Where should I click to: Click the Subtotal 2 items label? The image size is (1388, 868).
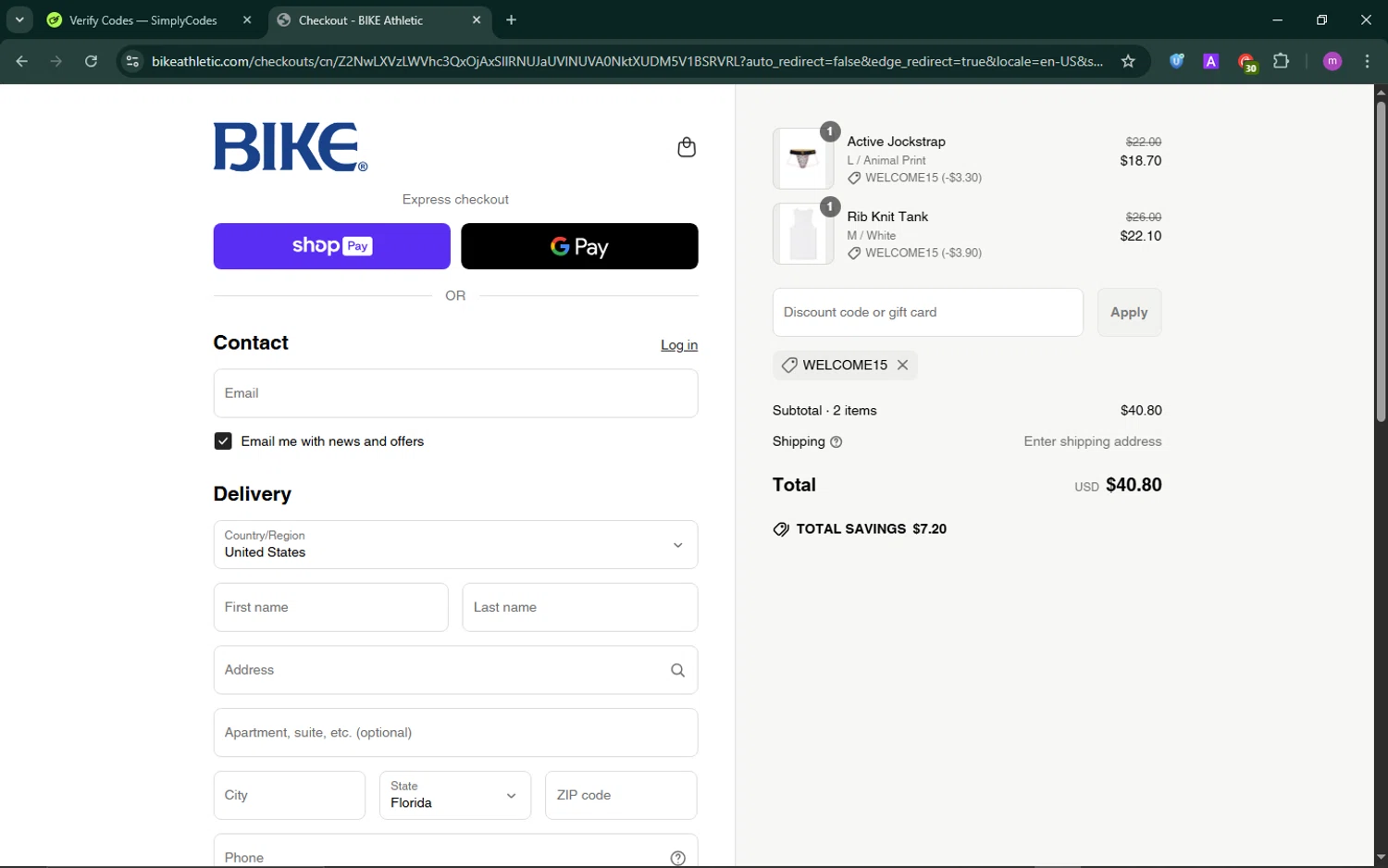tap(824, 411)
